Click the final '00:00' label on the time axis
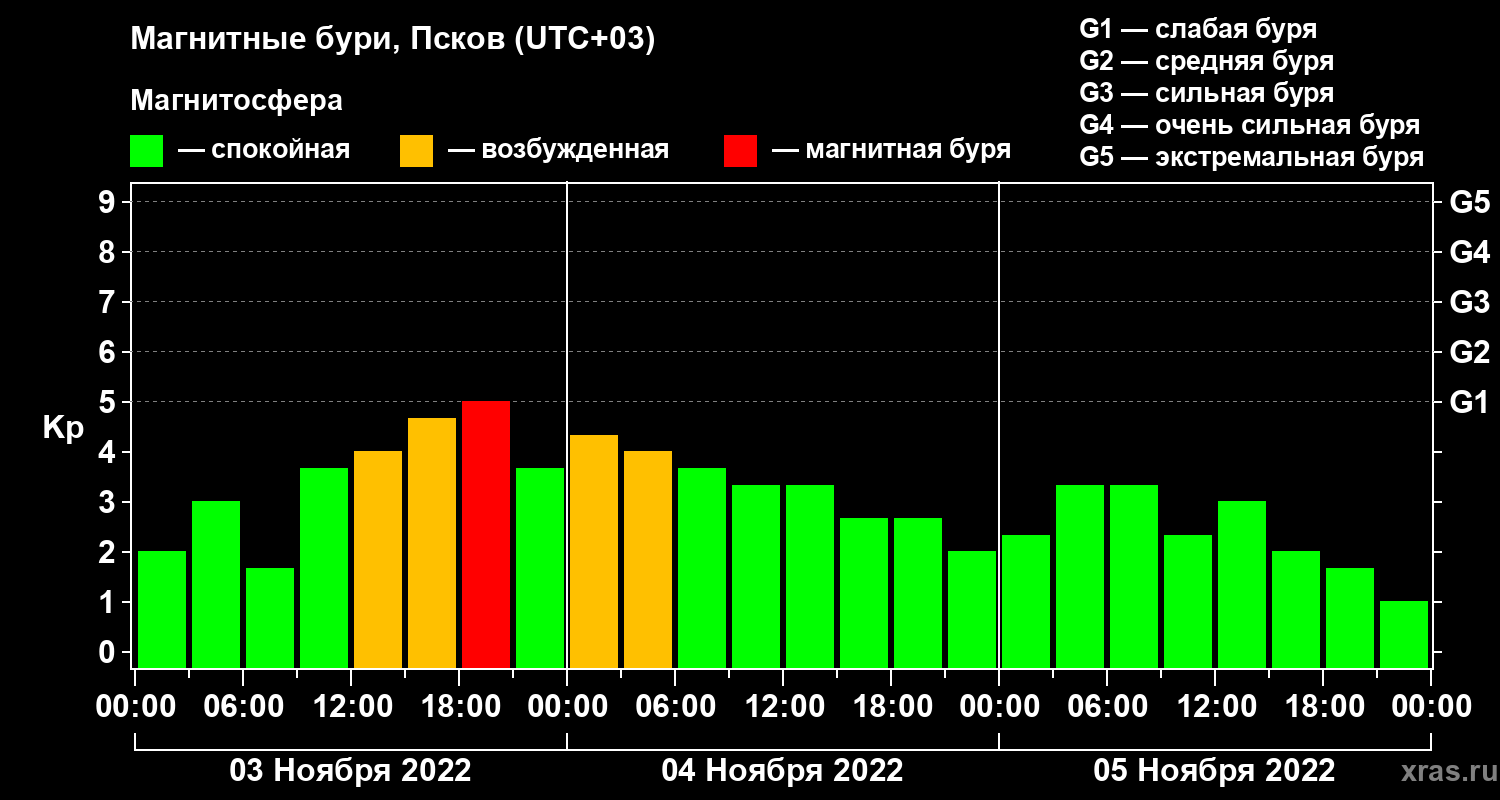This screenshot has width=1500, height=800. coord(1431,707)
